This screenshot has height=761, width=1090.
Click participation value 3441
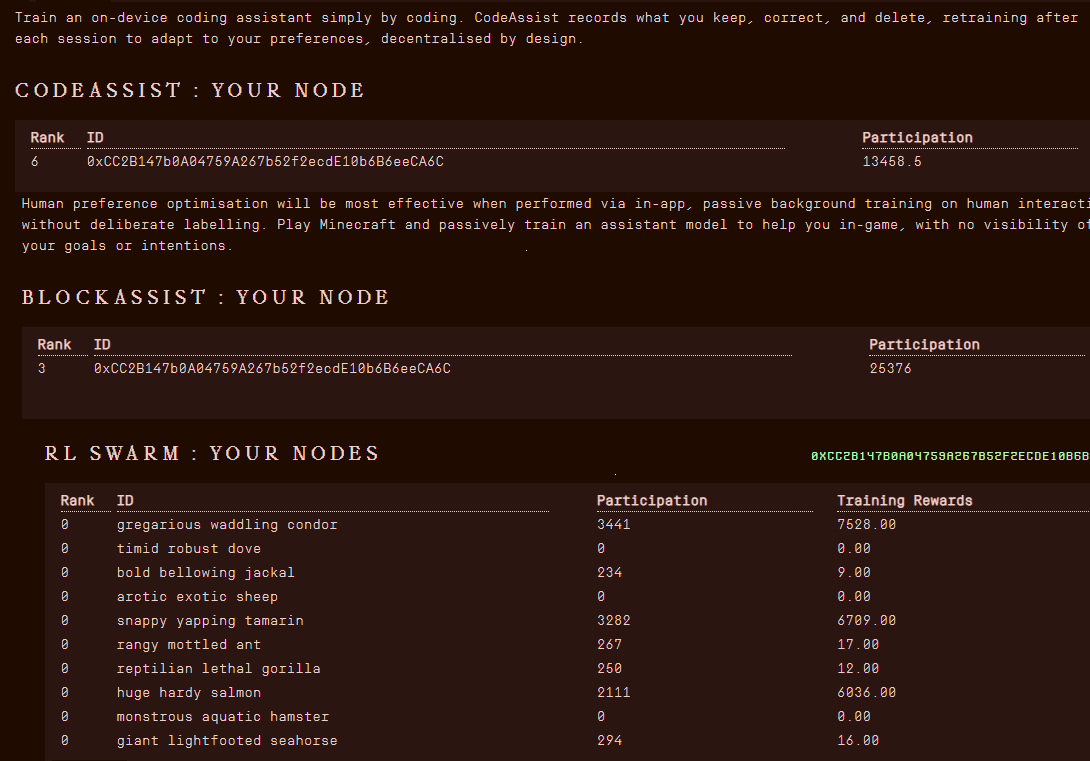tap(613, 525)
